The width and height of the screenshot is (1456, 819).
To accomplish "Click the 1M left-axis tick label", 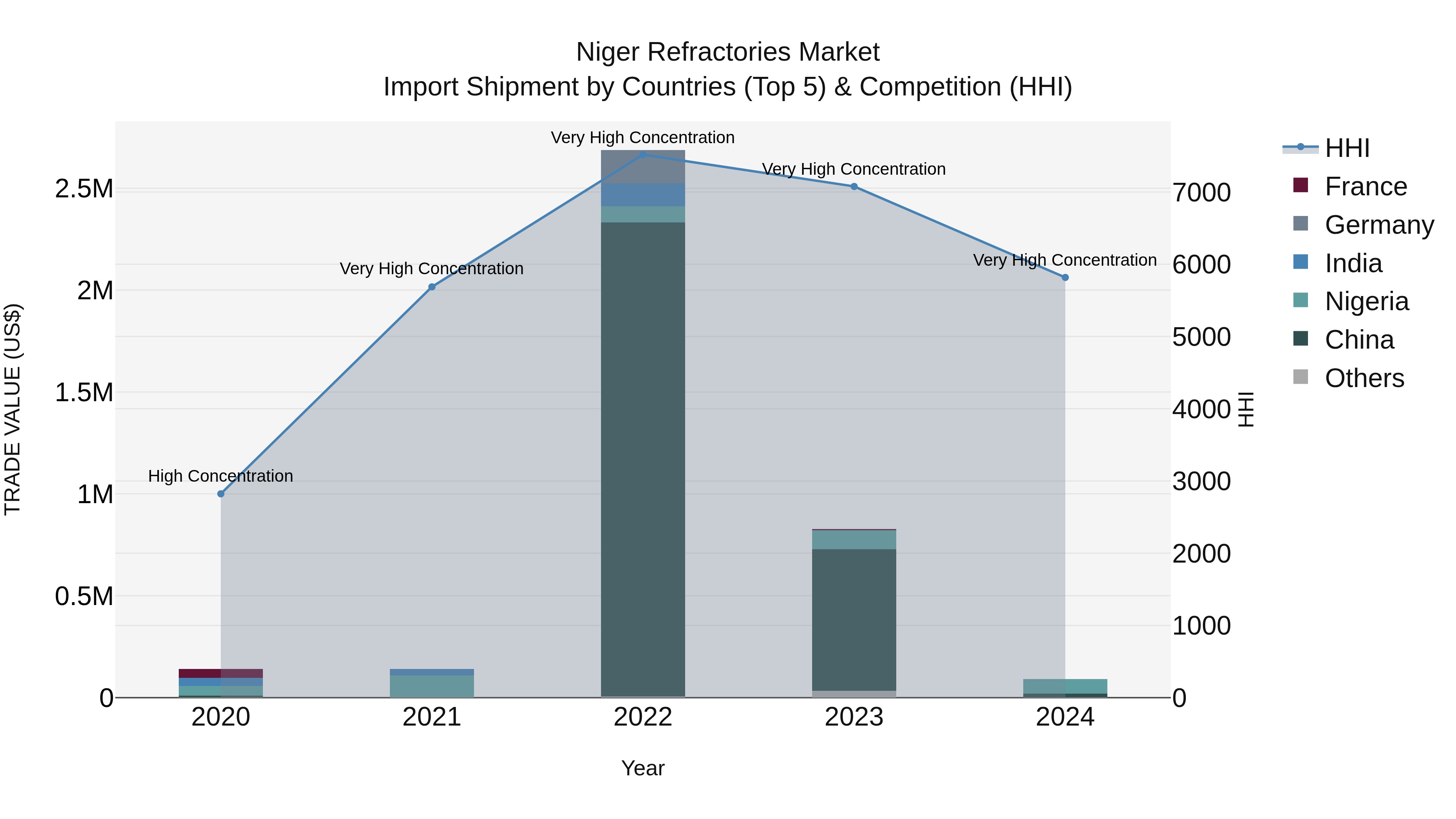I will [x=95, y=495].
